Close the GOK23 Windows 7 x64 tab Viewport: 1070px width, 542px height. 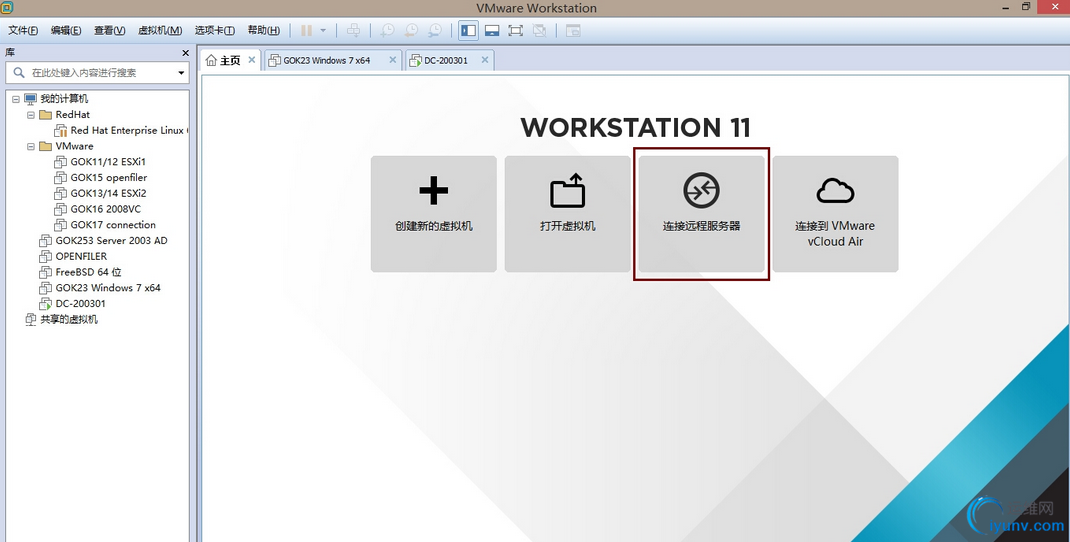(392, 60)
